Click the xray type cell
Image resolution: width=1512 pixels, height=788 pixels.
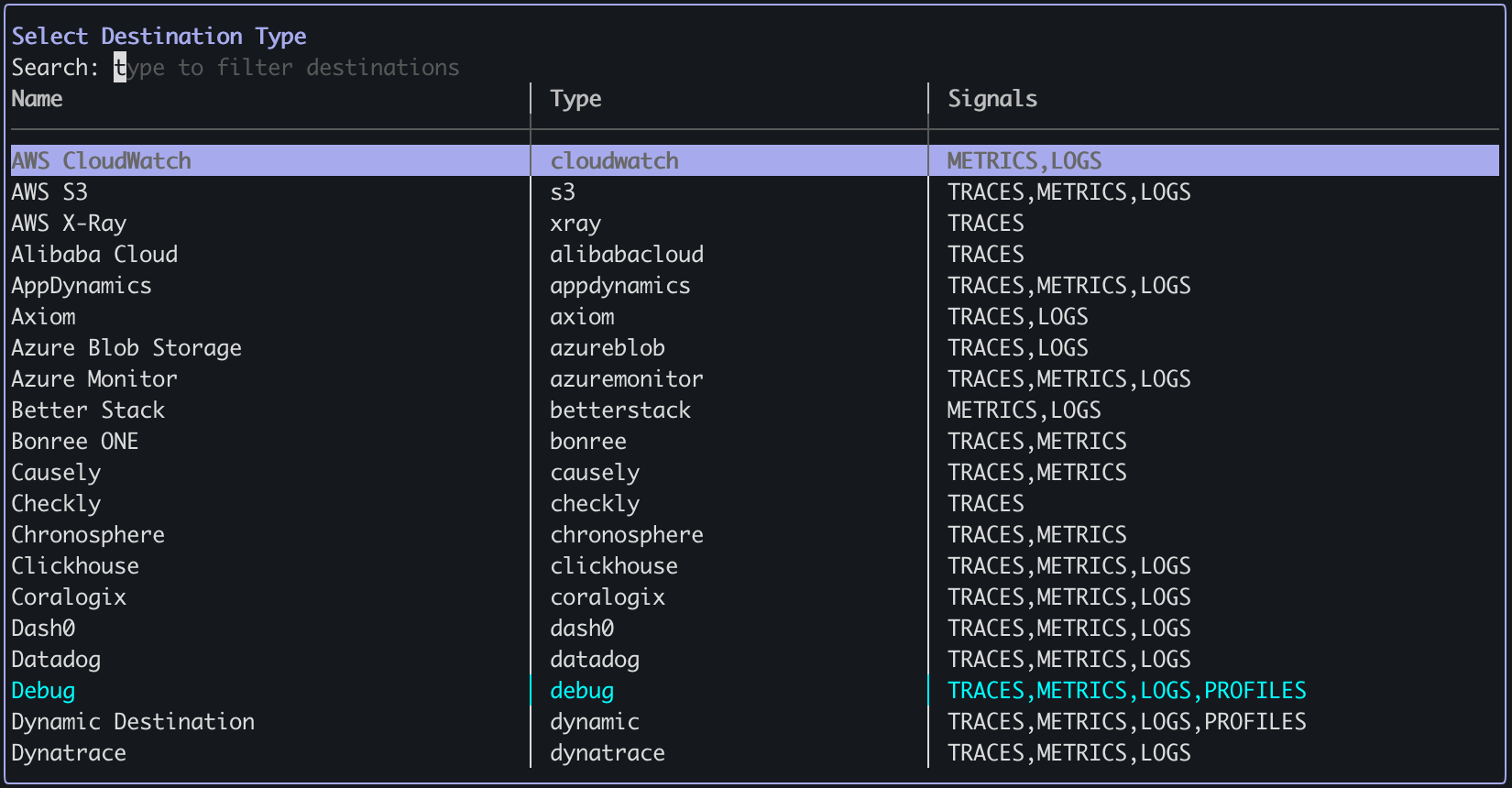[x=575, y=224]
